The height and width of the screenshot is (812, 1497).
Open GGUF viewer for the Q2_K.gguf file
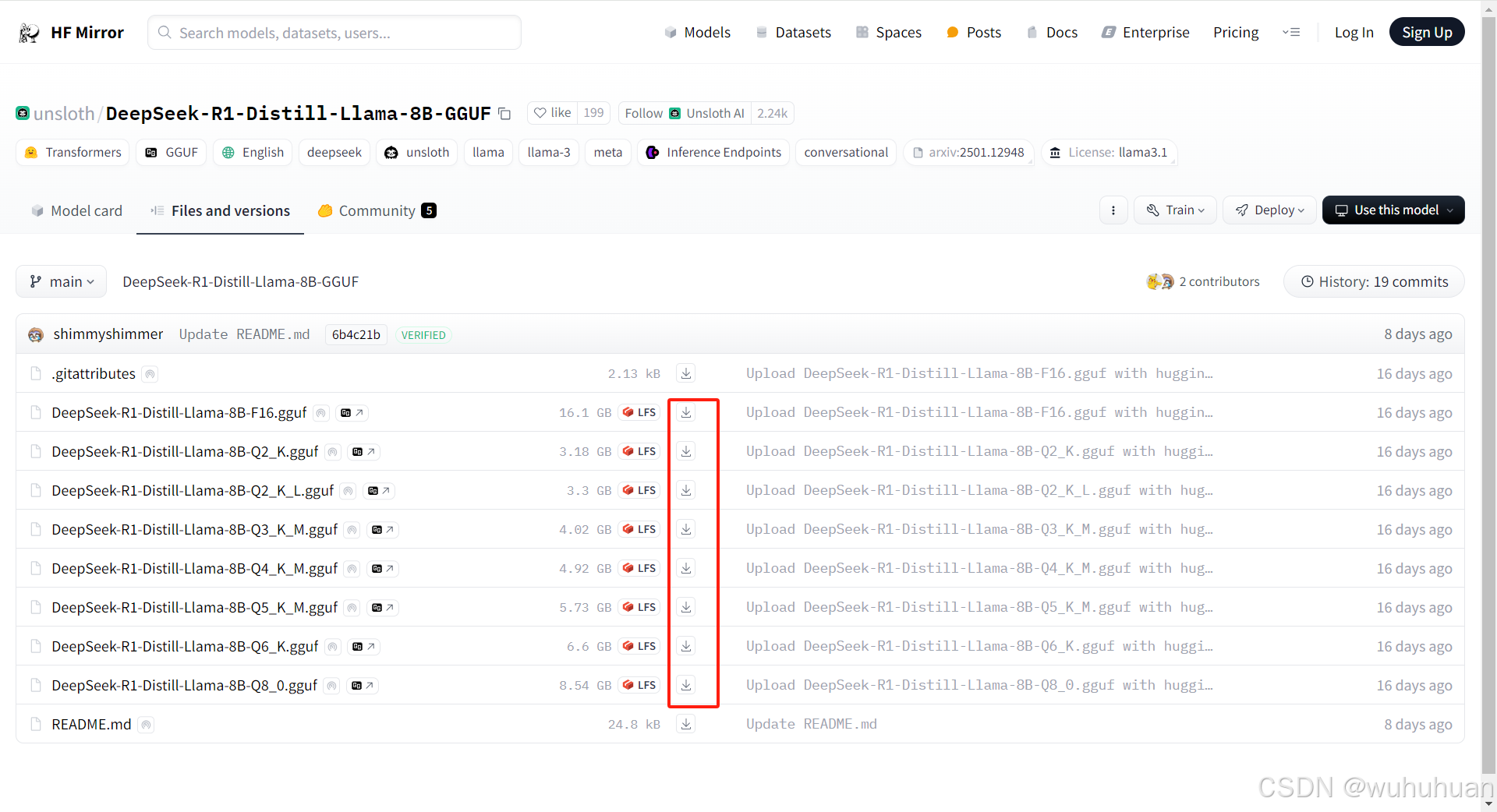pos(364,451)
